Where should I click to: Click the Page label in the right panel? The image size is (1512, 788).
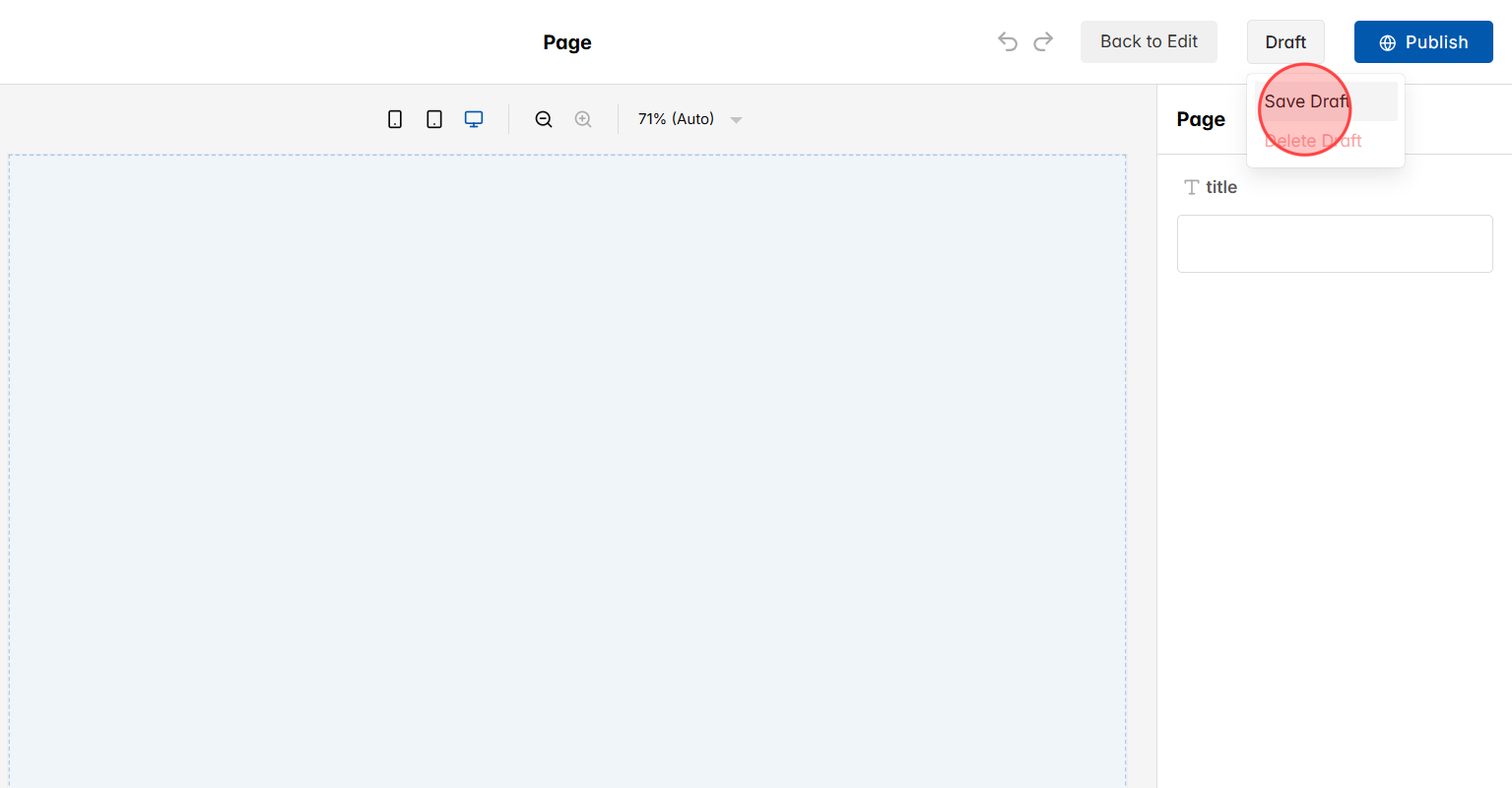click(1200, 118)
